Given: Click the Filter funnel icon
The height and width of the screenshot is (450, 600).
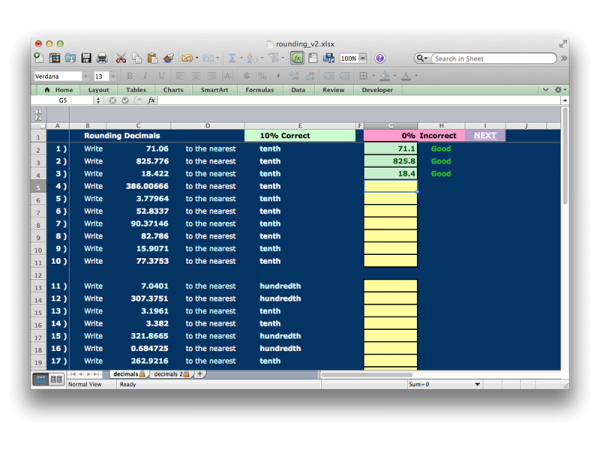Looking at the screenshot, I should tap(273, 58).
